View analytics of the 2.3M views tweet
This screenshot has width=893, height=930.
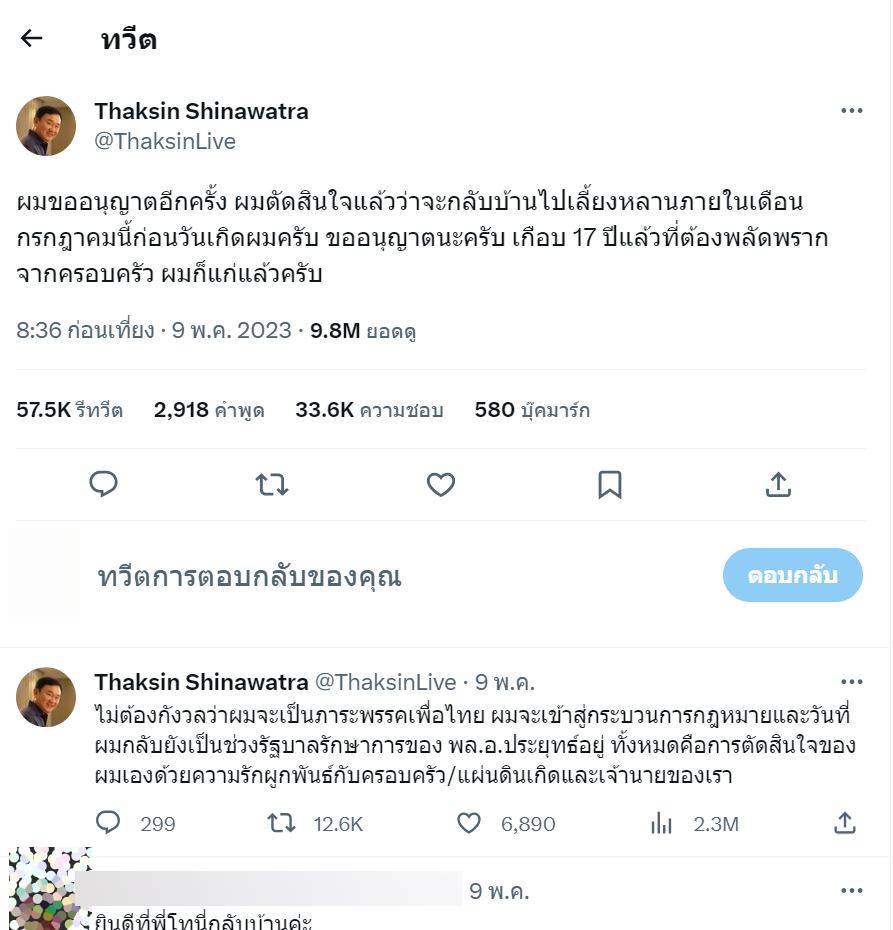pyautogui.click(x=662, y=823)
